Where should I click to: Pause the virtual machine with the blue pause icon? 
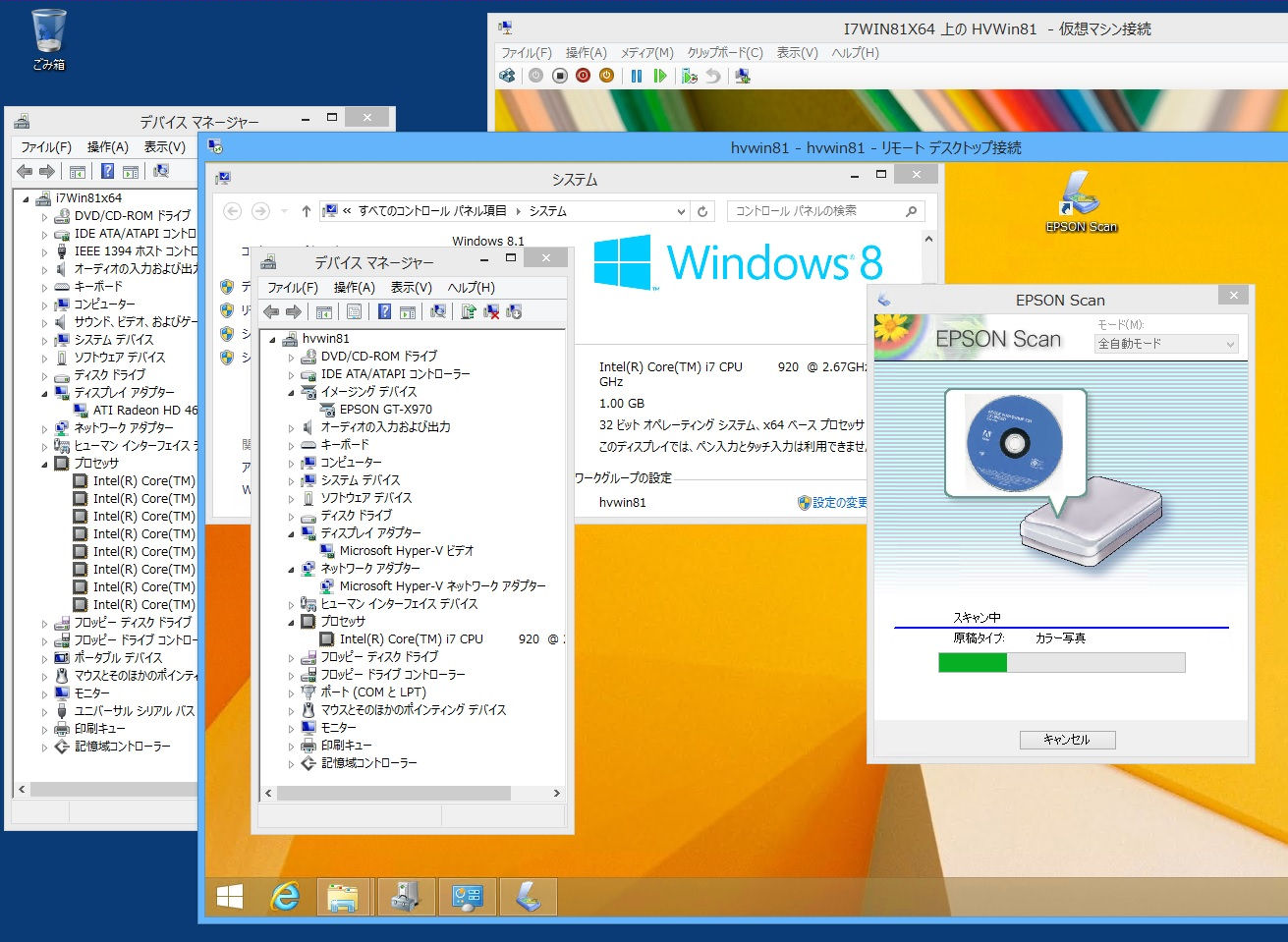point(637,76)
